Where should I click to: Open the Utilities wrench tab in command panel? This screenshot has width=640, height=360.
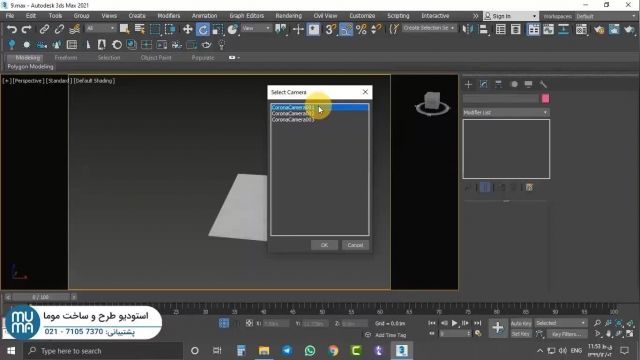pos(543,84)
